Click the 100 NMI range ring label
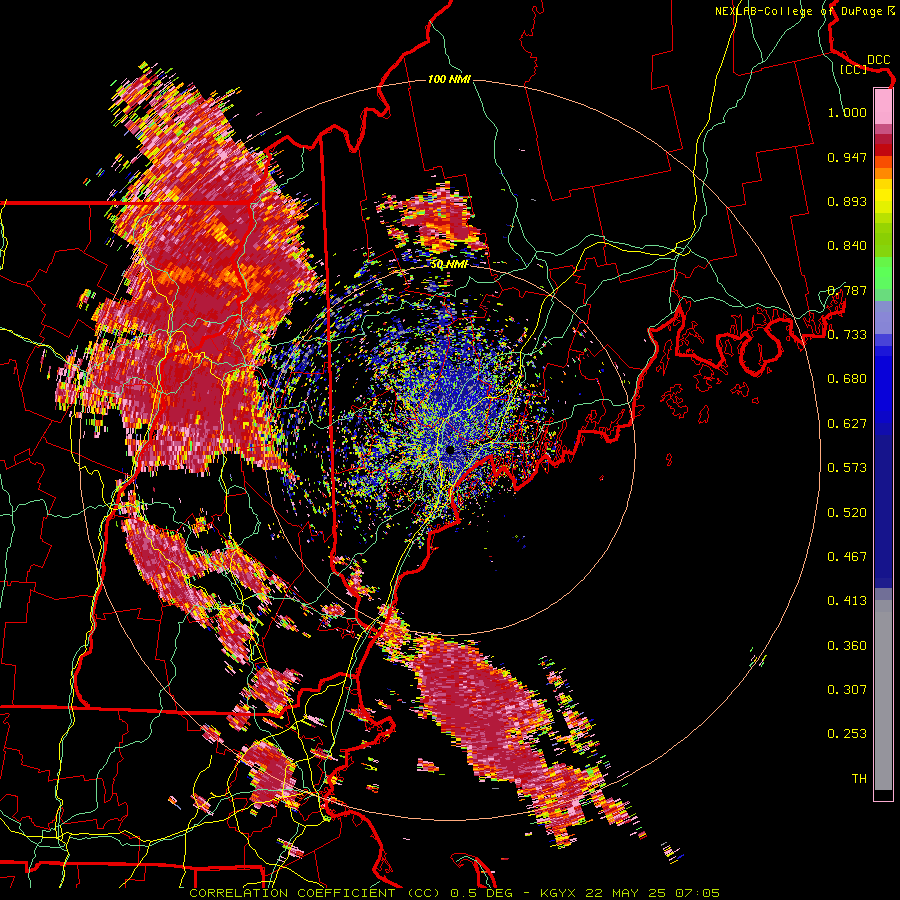The height and width of the screenshot is (900, 900). click(x=449, y=79)
